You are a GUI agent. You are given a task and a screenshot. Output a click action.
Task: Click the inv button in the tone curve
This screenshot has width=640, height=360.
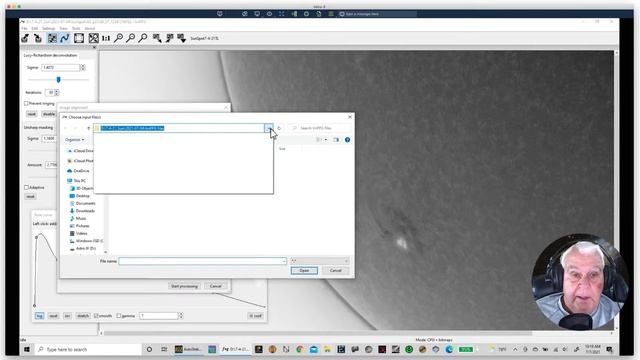click(67, 316)
